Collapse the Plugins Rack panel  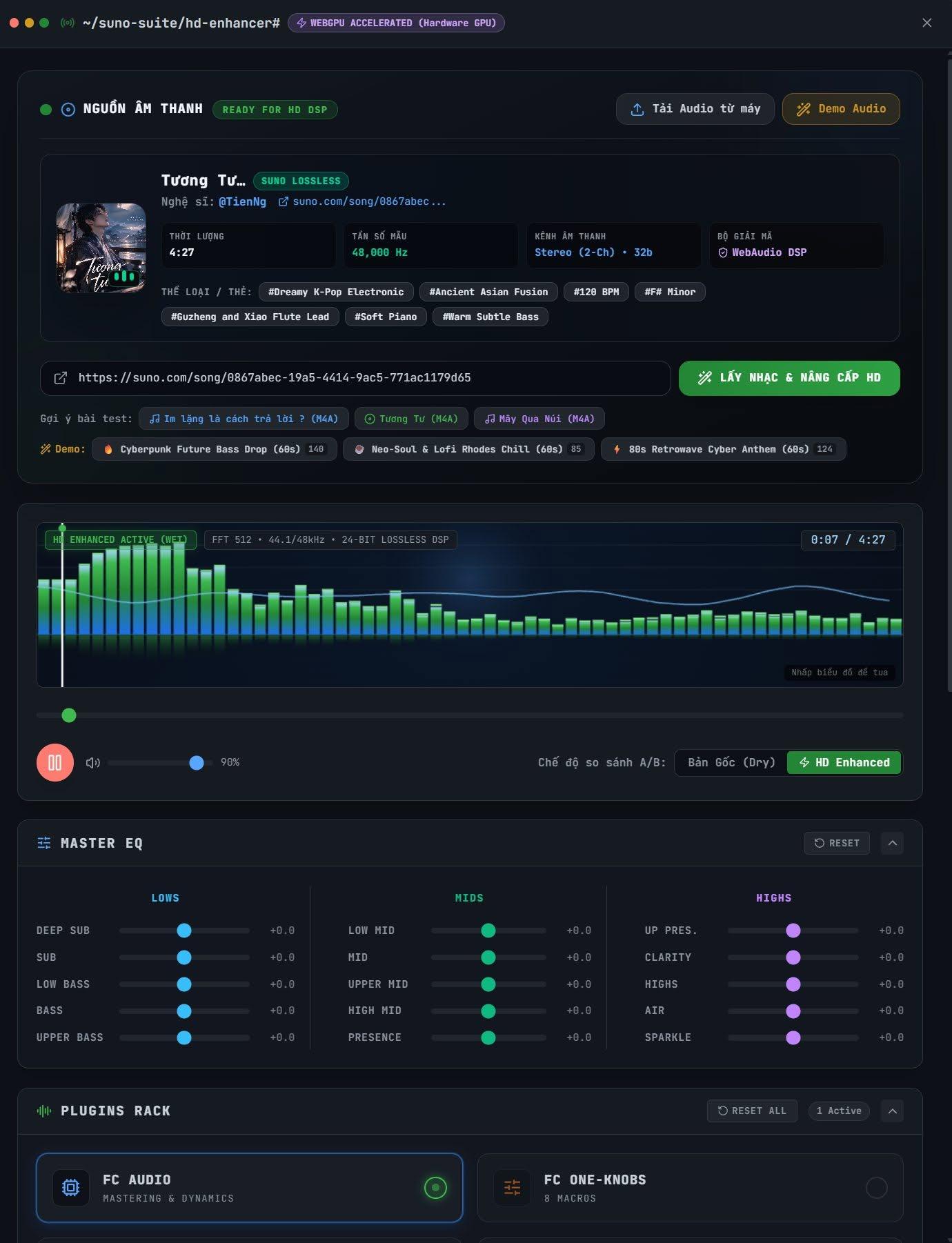[x=892, y=1111]
